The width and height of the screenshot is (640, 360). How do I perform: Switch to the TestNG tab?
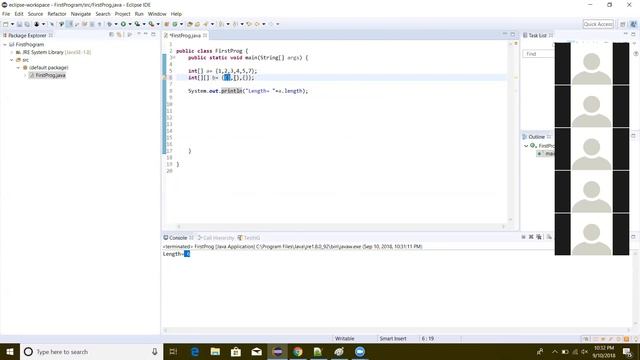point(249,238)
